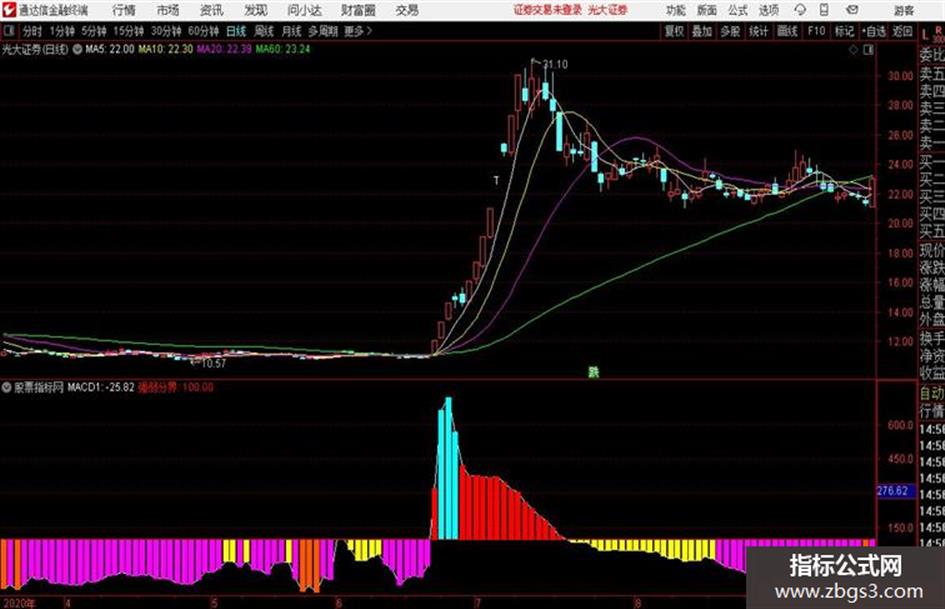Open the 问小达 menu

pos(304,10)
